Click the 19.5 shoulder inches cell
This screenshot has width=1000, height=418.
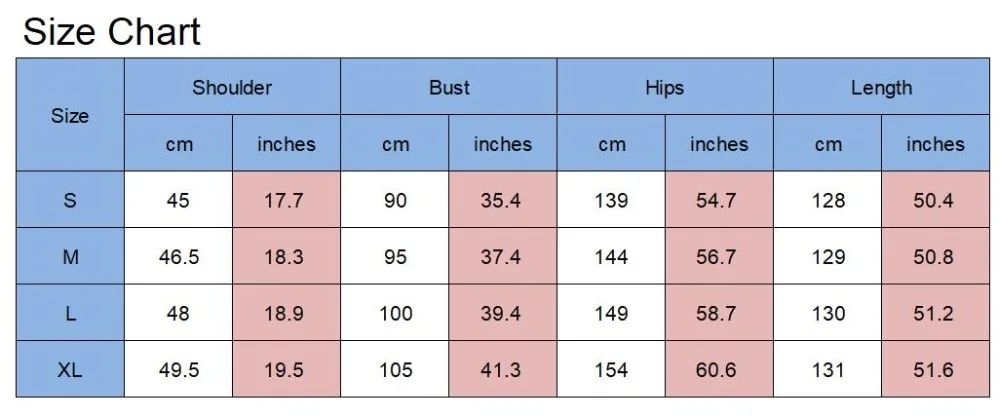[286, 369]
